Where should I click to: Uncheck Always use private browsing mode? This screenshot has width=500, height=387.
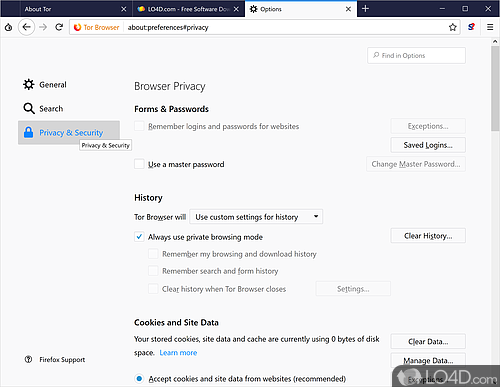(139, 237)
